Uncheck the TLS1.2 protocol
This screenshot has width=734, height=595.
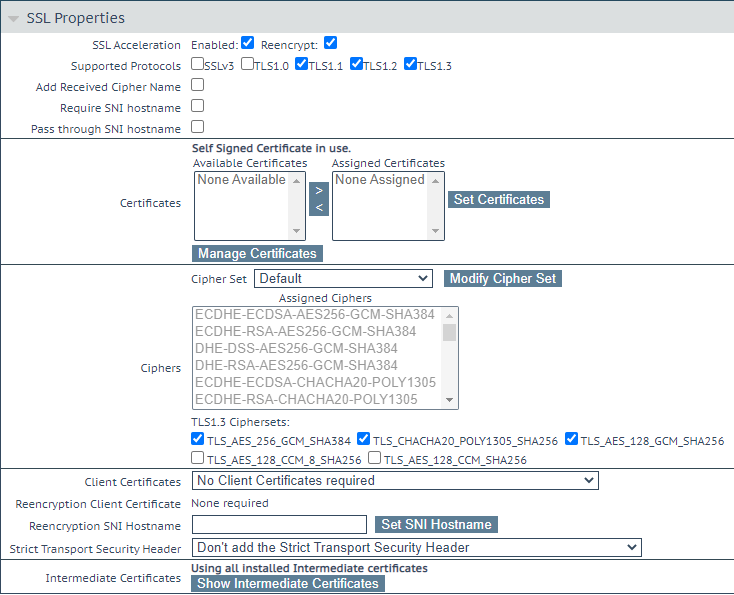356,64
